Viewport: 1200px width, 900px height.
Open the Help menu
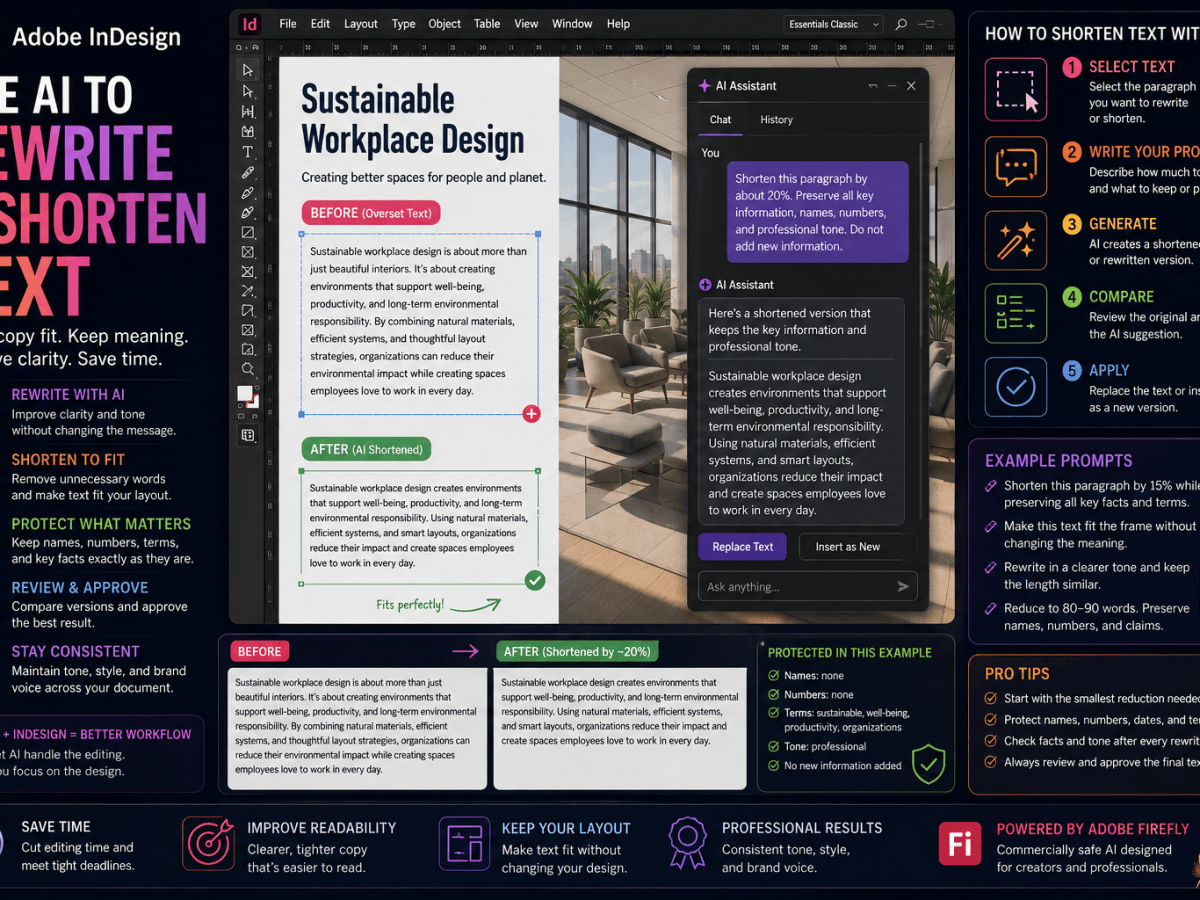(618, 24)
